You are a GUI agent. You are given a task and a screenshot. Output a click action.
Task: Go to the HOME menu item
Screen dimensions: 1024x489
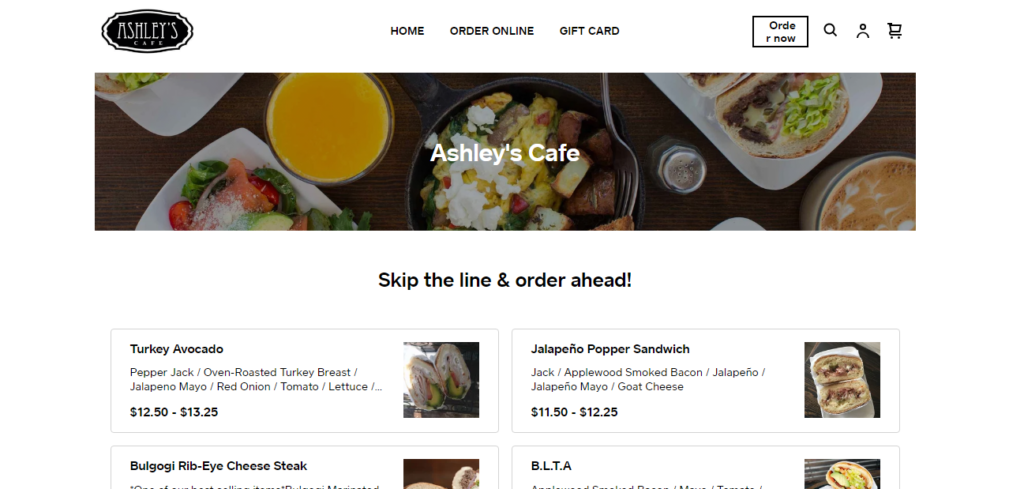[x=407, y=31]
